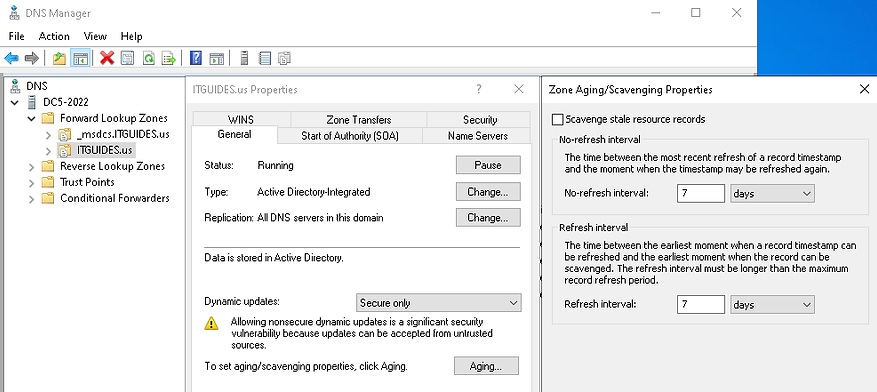Click the Refresh interval number field
This screenshot has width=877, height=392.
tap(701, 305)
